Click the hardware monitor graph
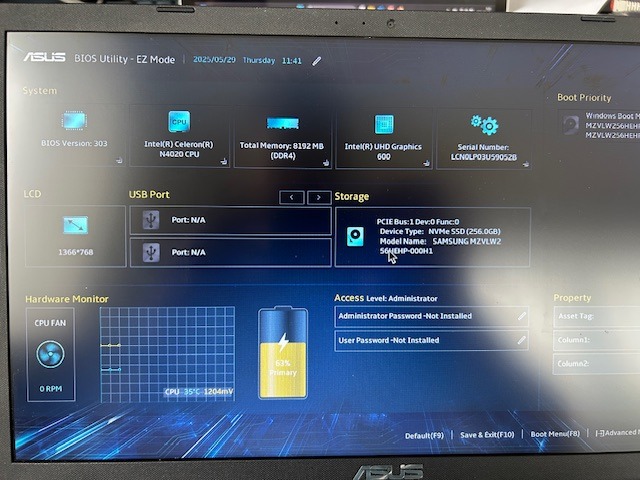The height and width of the screenshot is (480, 640). click(167, 354)
